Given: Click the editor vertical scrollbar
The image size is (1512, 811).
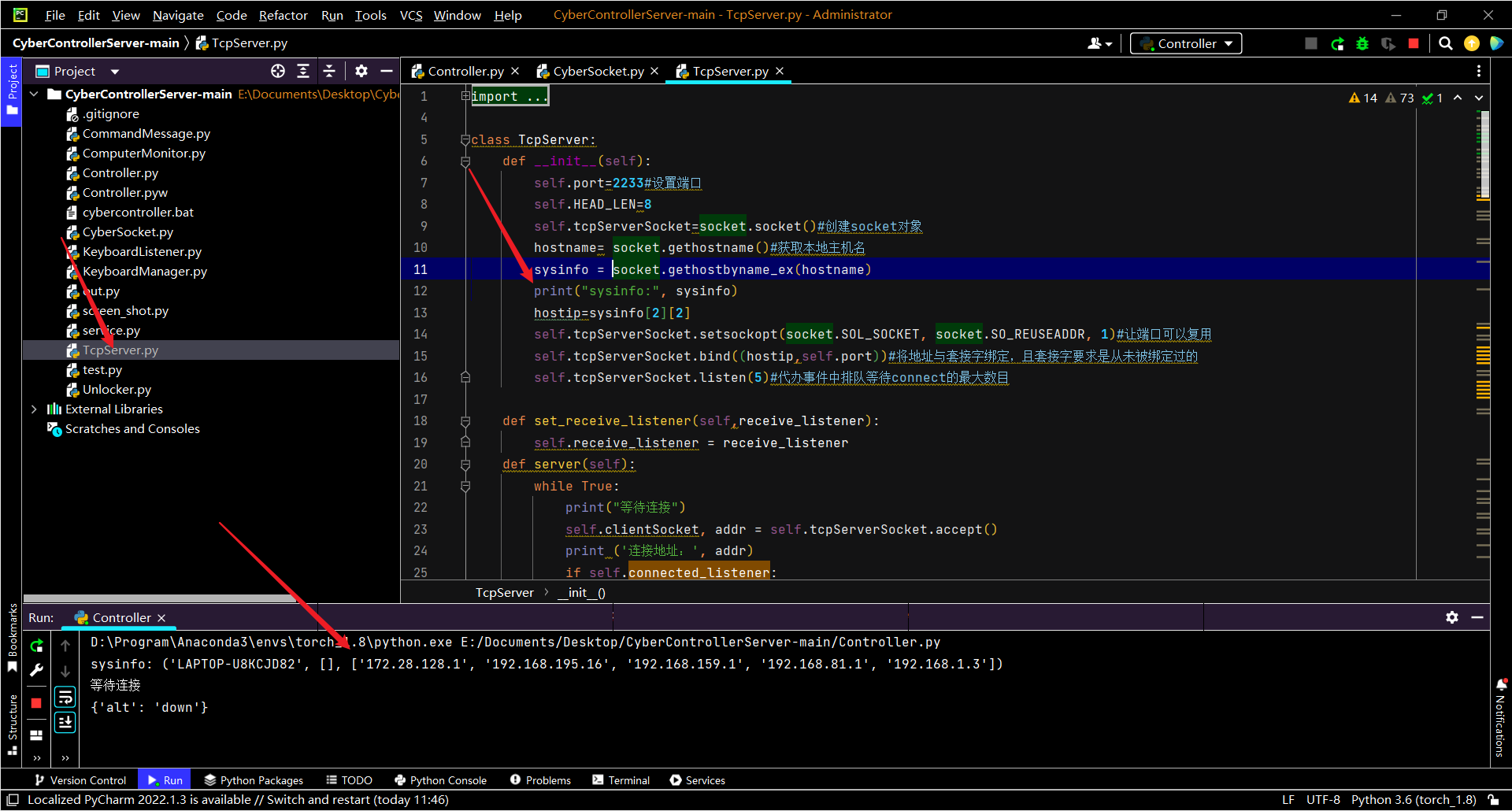Looking at the screenshot, I should [1484, 154].
